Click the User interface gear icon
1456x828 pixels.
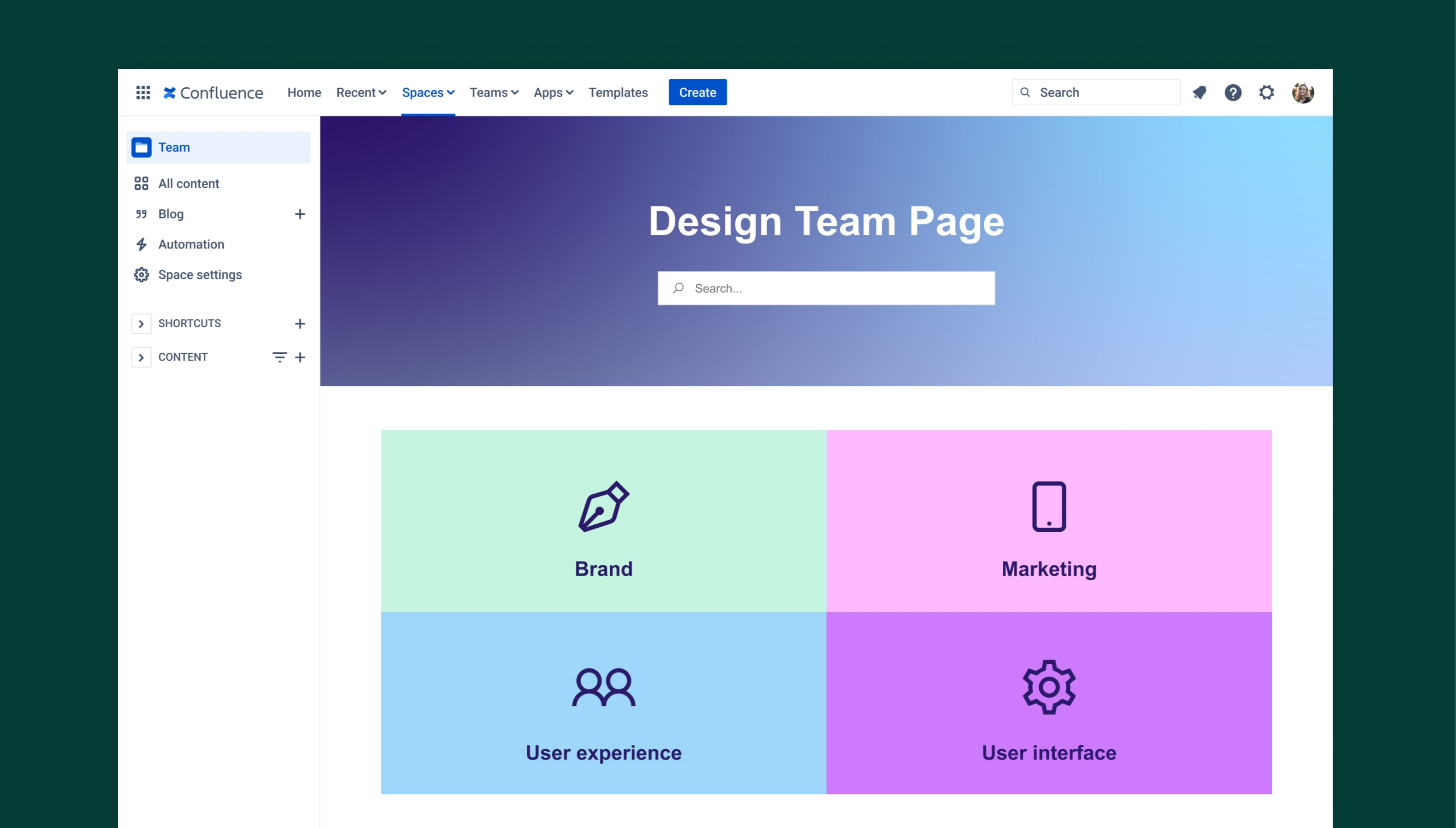(1049, 686)
